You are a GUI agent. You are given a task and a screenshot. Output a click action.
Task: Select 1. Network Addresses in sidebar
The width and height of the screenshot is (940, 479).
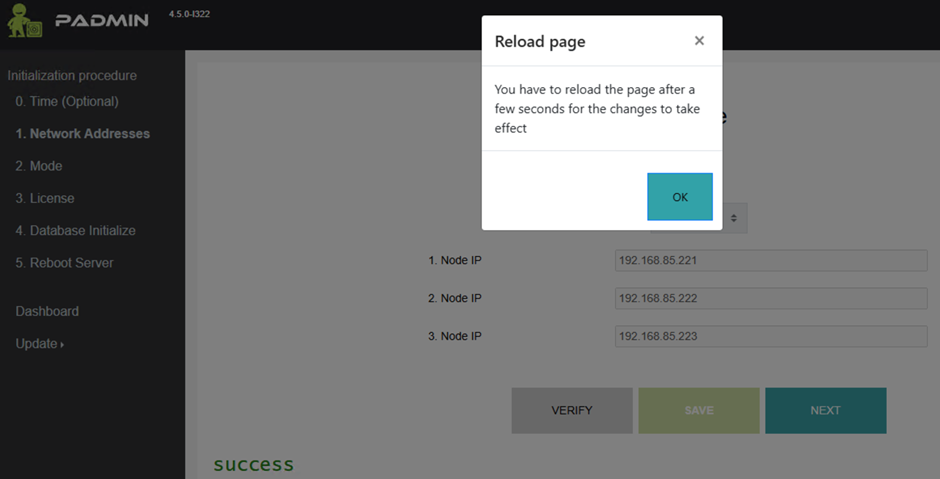click(x=83, y=134)
